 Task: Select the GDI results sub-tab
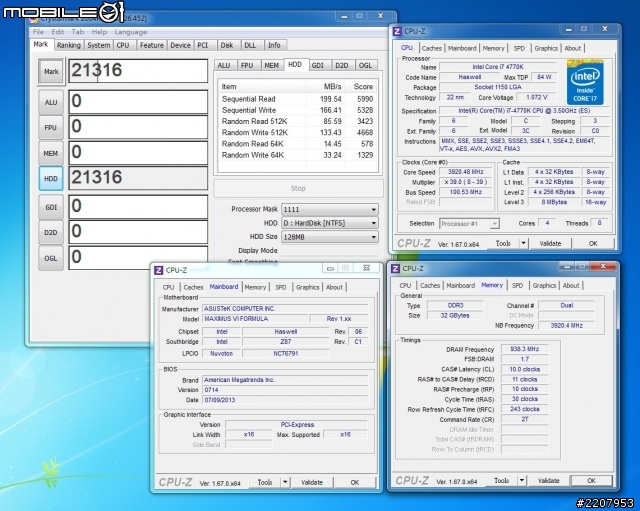pyautogui.click(x=318, y=65)
